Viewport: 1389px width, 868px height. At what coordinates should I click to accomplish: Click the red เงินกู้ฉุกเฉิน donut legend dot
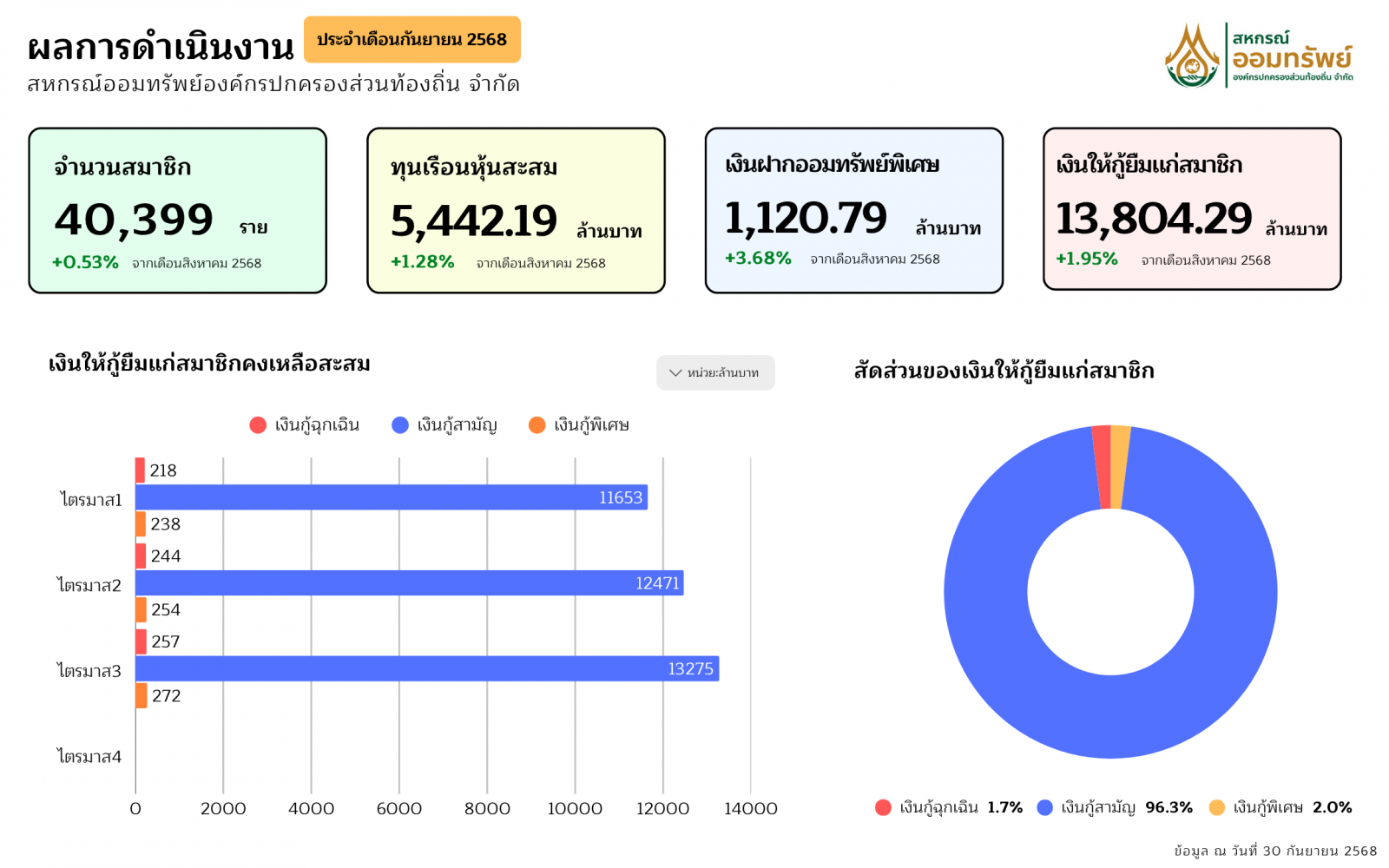click(x=883, y=807)
